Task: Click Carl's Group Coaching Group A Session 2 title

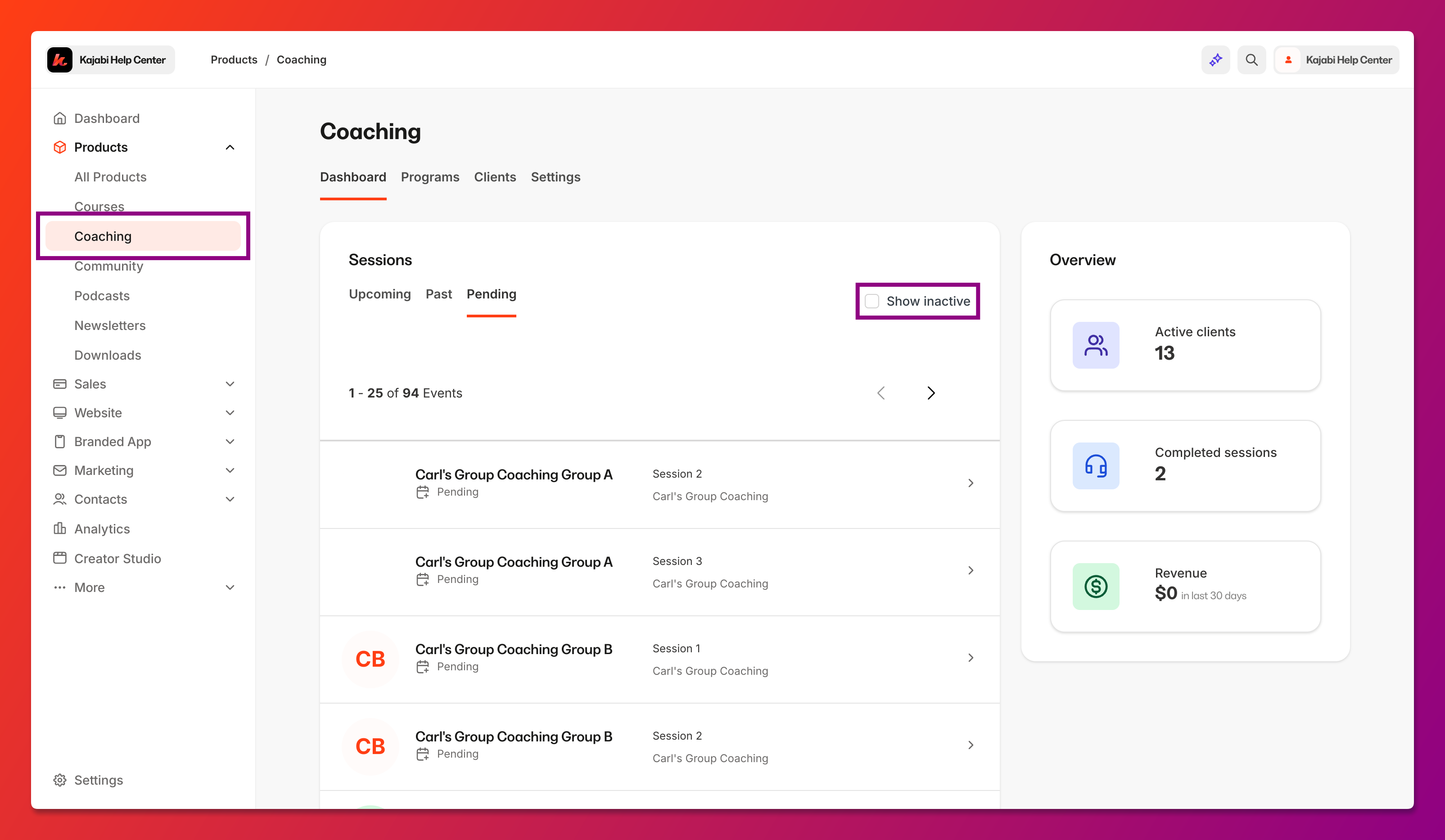Action: point(513,474)
